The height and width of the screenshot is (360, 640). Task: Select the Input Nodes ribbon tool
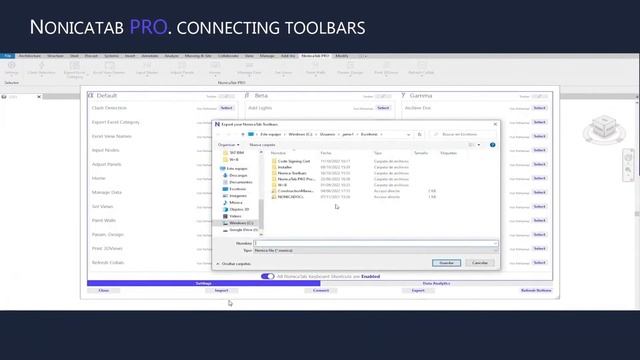147,68
